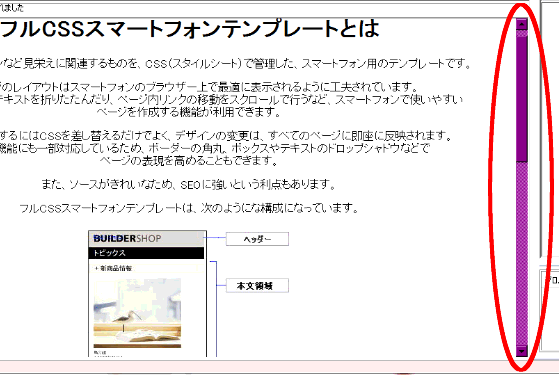Click the line ending 次のような構成になっています
559x375 pixels.
[x=189, y=208]
